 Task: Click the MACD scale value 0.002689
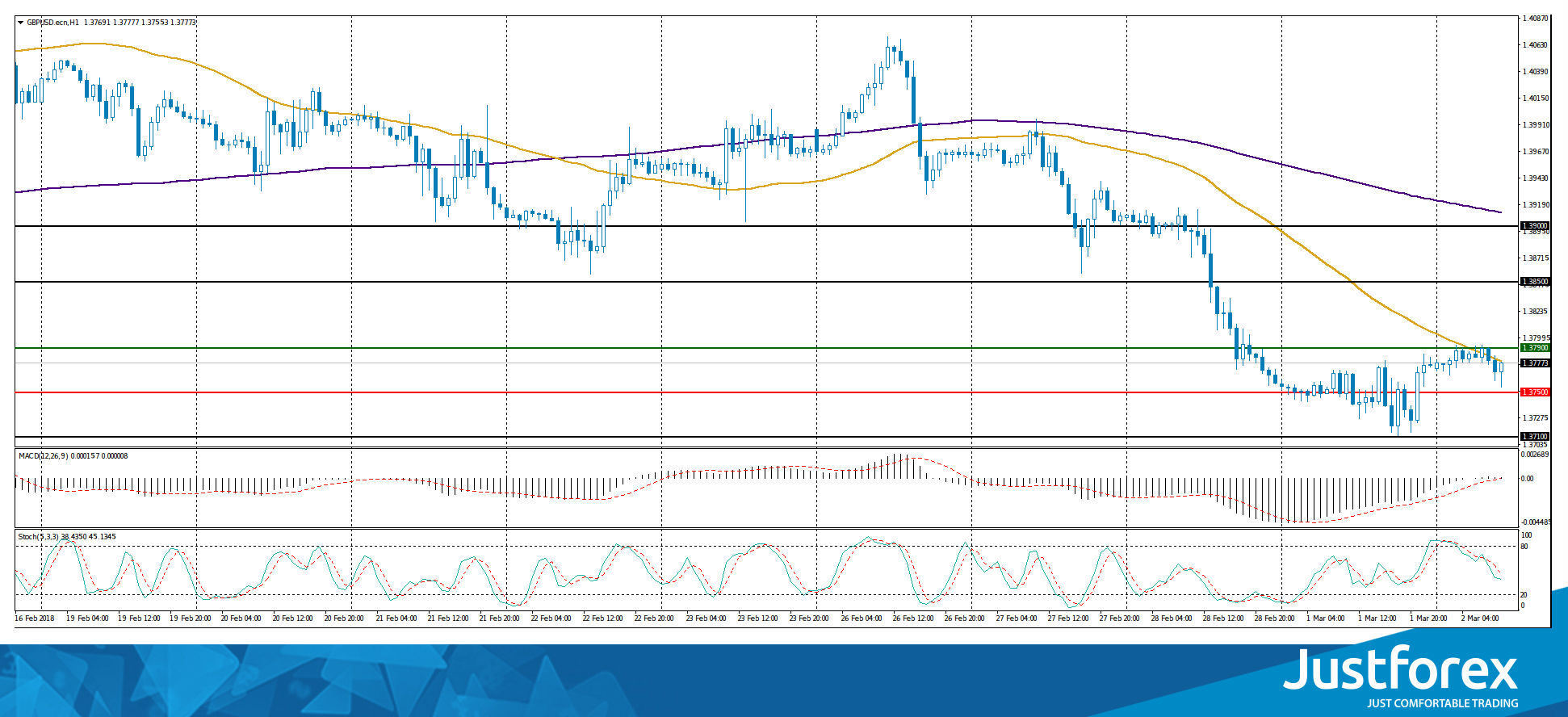1535,455
